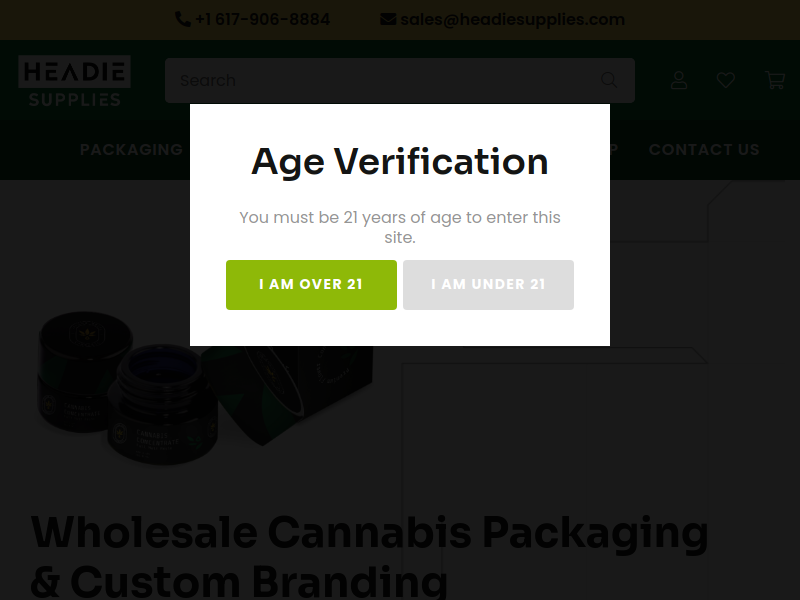Screen dimensions: 800x600
Task: Click the Age Verification heading
Action: [x=400, y=162]
